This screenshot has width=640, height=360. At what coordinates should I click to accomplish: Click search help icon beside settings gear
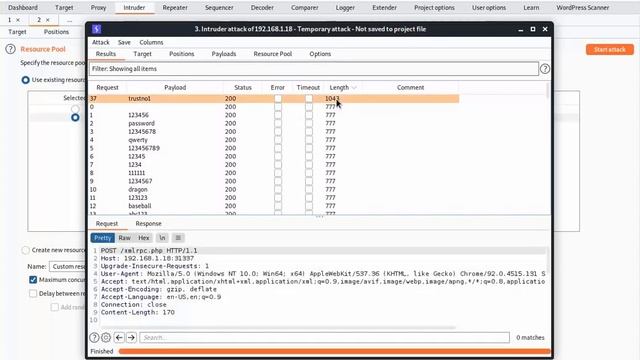click(x=94, y=338)
